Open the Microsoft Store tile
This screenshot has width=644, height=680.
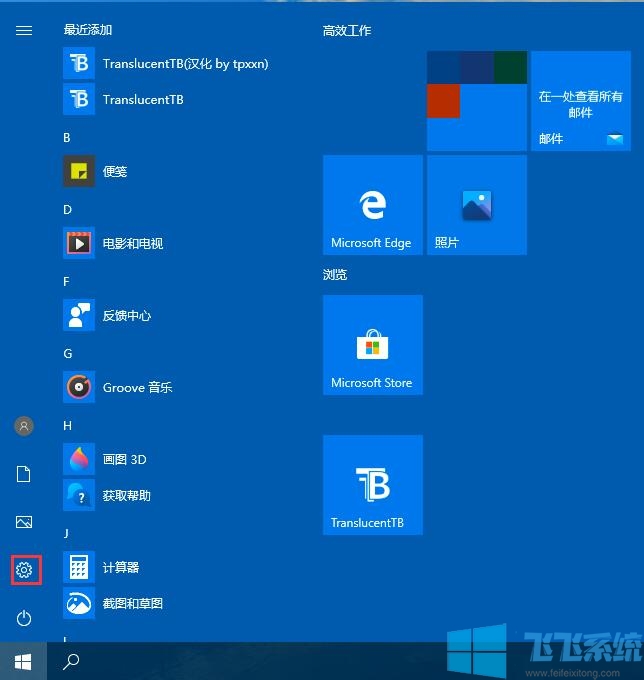[372, 345]
